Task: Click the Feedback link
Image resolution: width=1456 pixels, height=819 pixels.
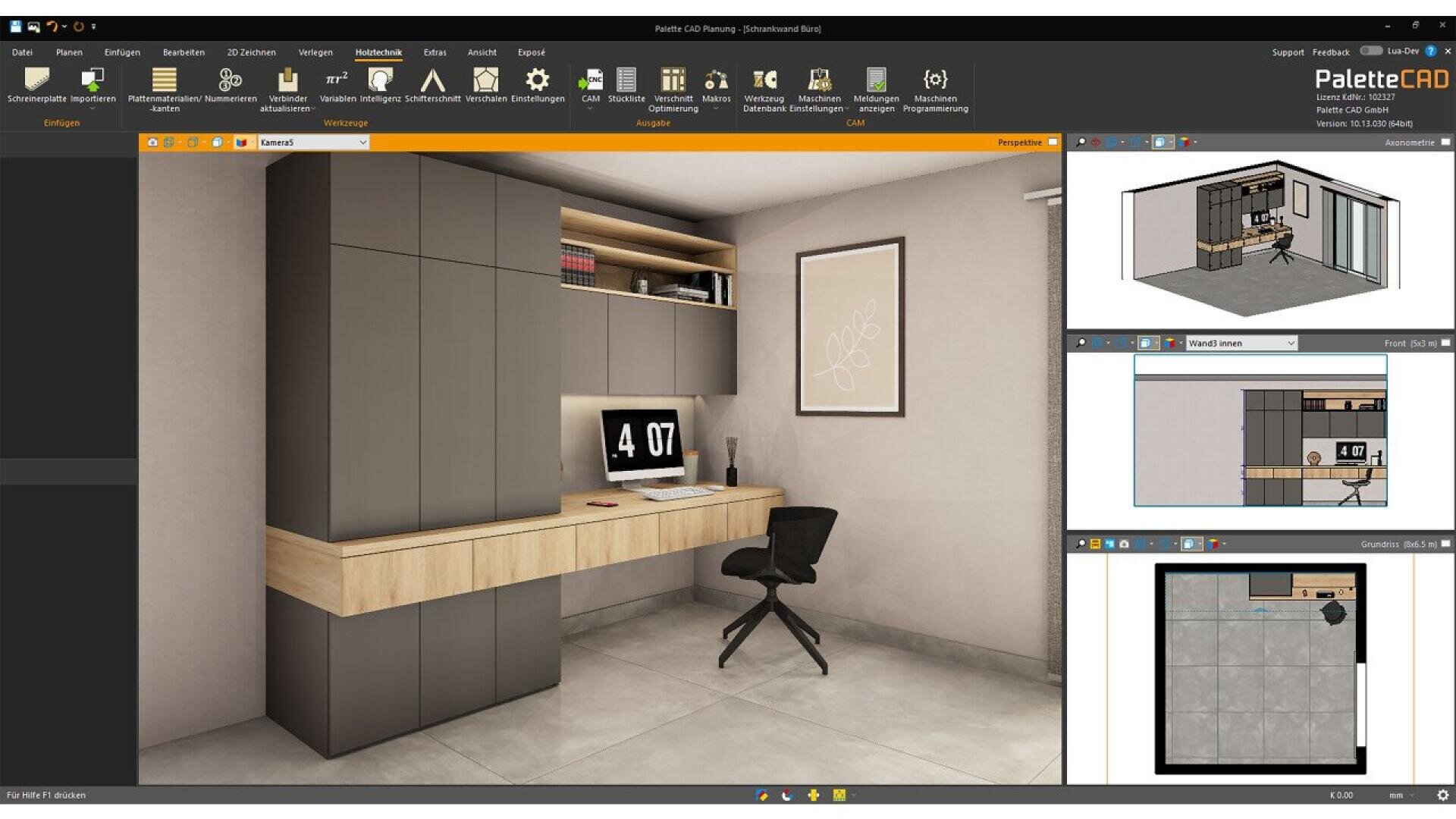Action: tap(1330, 52)
